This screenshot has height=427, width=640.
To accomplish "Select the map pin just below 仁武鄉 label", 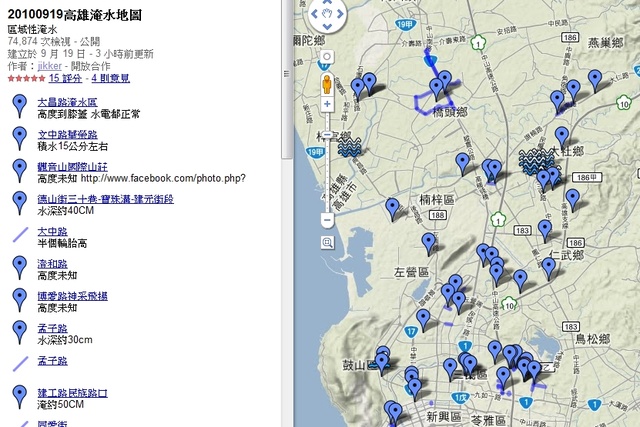I will coord(549,268).
